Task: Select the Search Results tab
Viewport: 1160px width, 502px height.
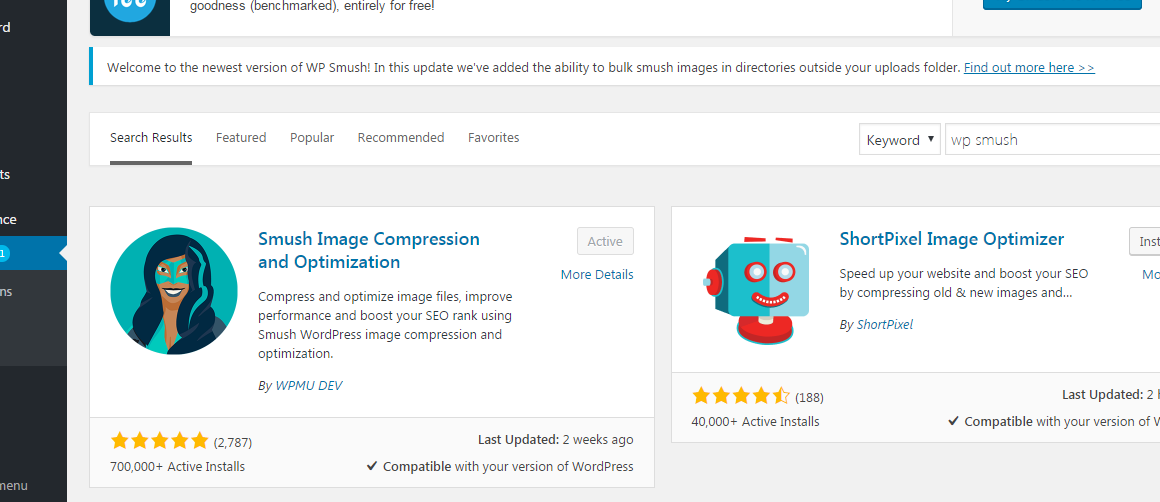Action: coord(151,138)
